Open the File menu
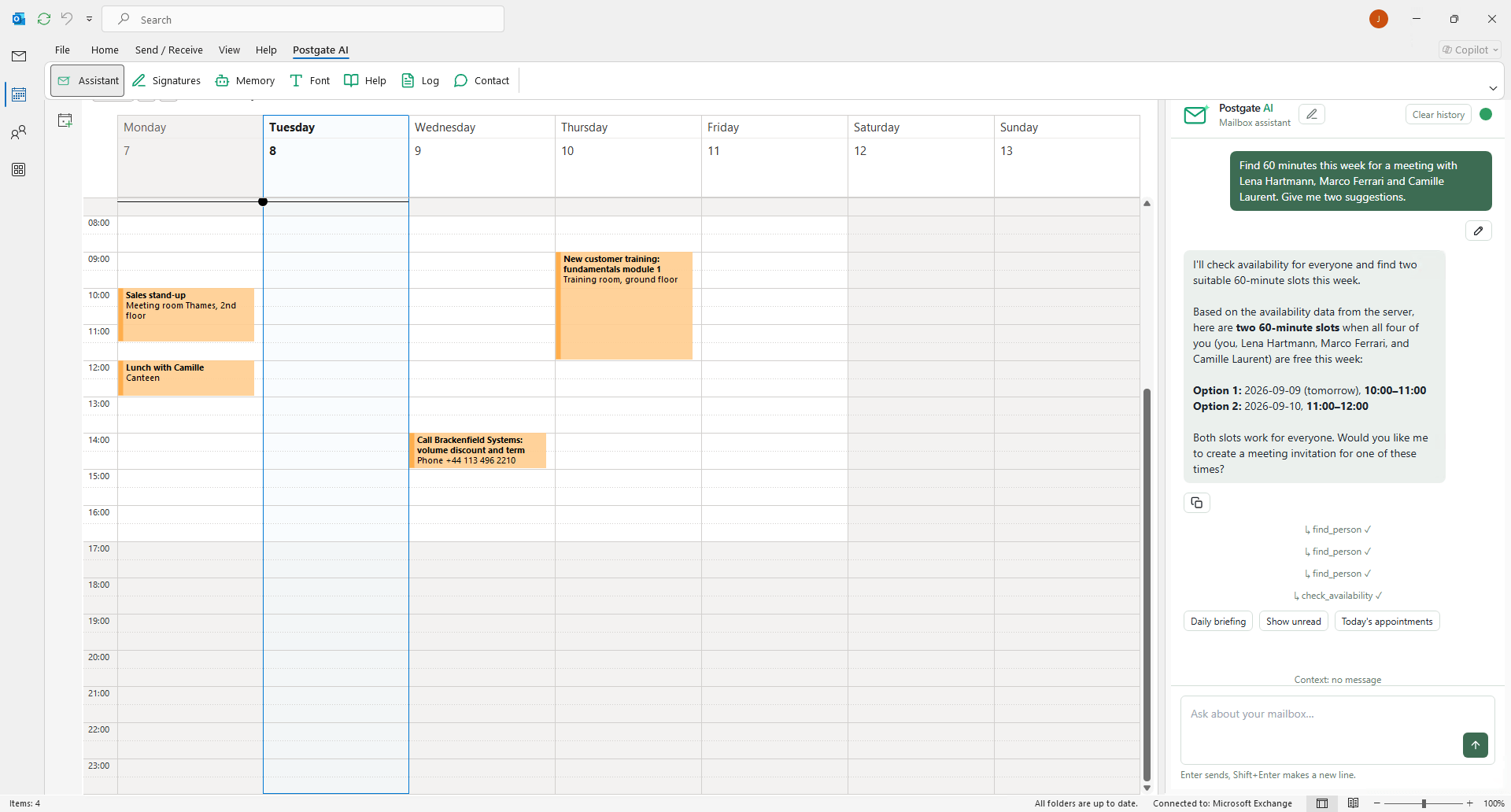1511x812 pixels. pos(62,50)
